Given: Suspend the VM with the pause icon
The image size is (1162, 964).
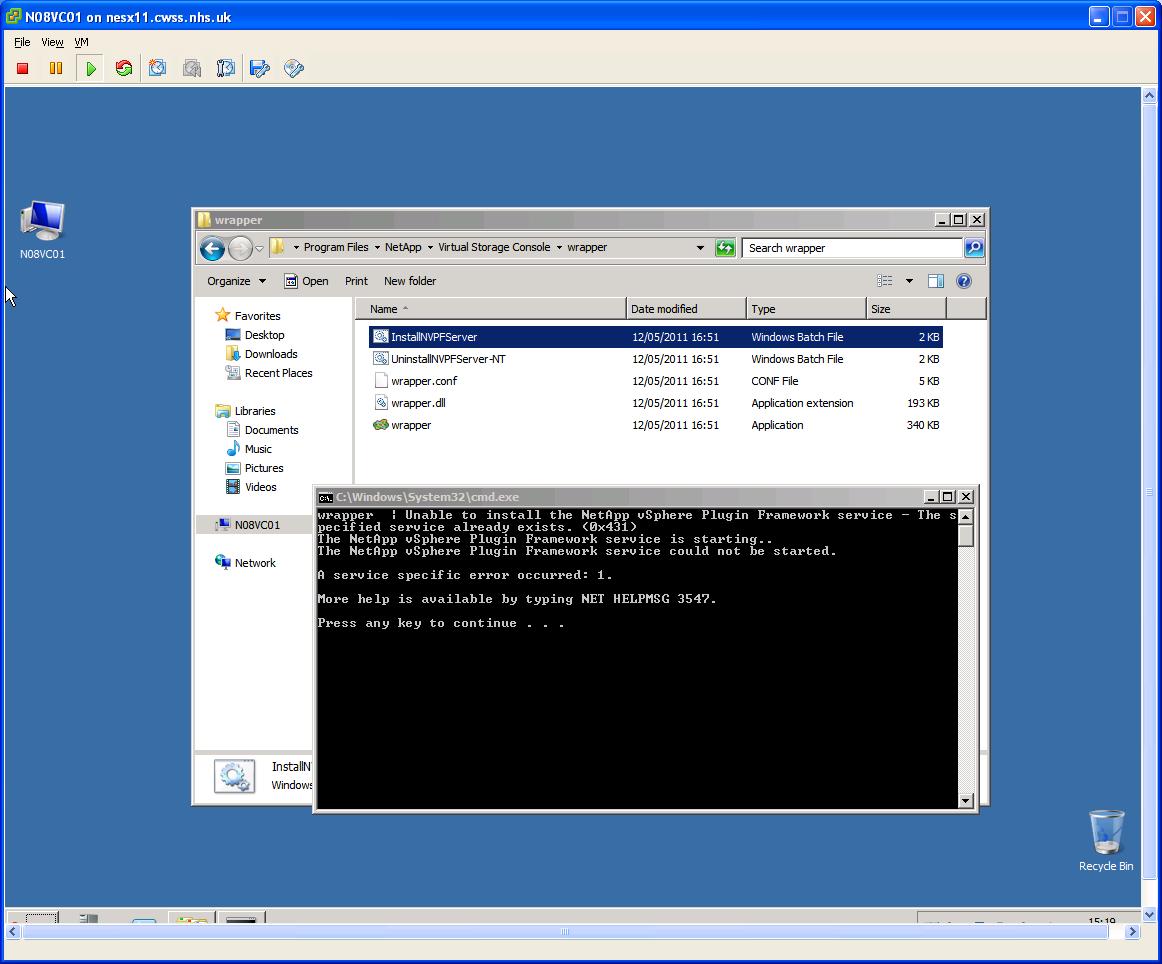Looking at the screenshot, I should (56, 68).
